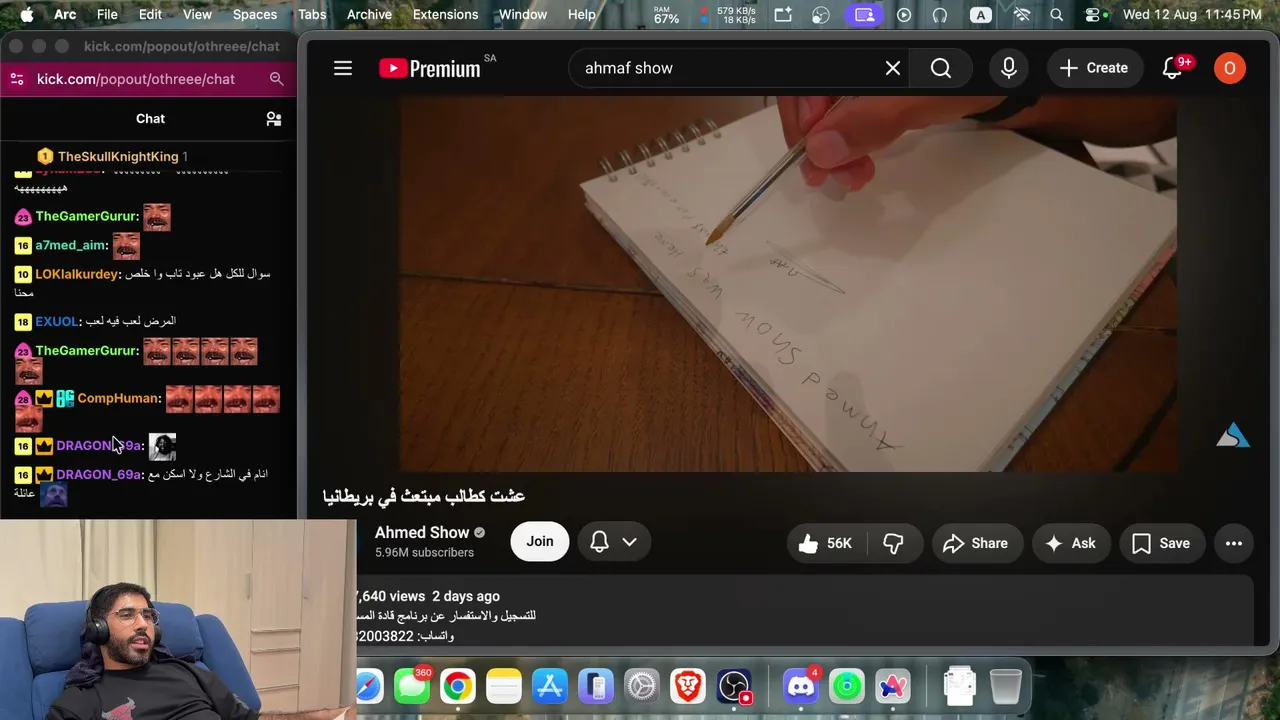
Task: Open the YouTube account avatar menu
Action: pyautogui.click(x=1230, y=68)
